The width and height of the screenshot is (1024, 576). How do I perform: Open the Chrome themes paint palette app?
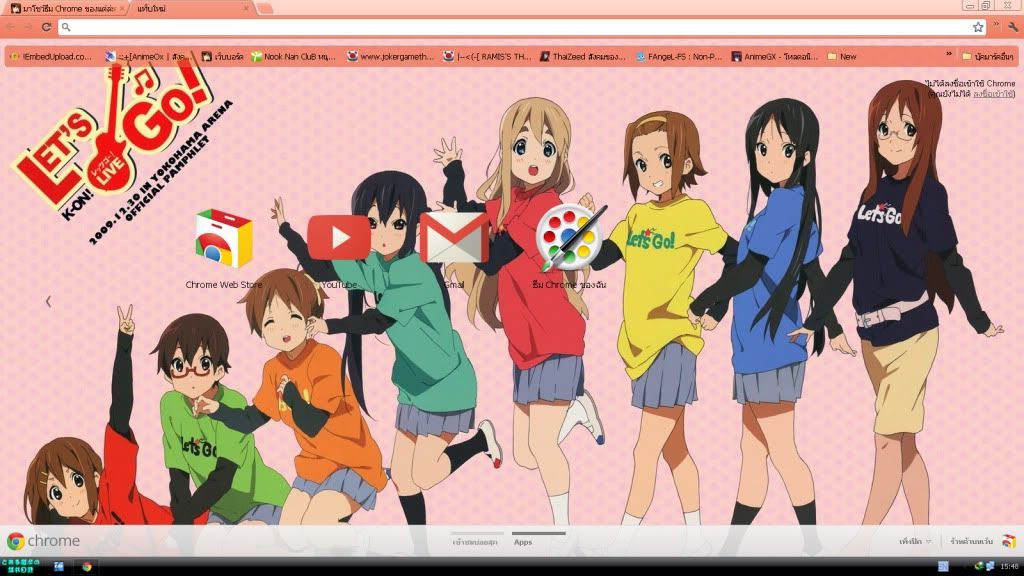point(569,238)
